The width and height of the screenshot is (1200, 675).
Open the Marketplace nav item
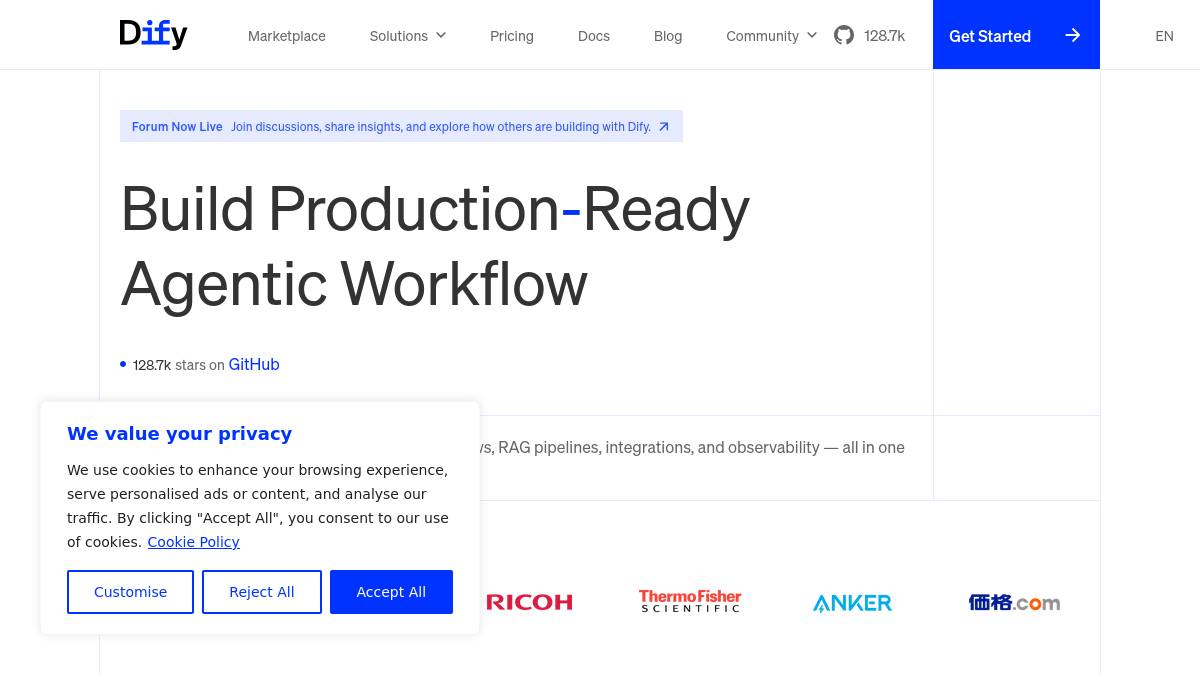[x=287, y=36]
